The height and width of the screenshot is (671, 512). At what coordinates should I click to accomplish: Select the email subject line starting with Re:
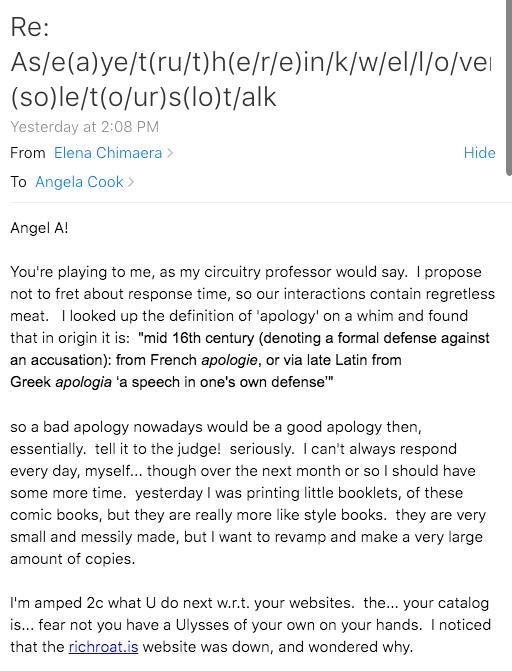click(252, 62)
